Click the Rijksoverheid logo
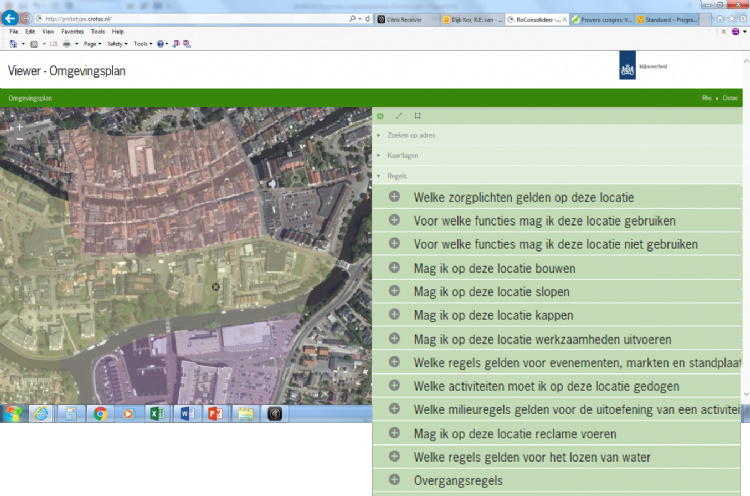 [628, 71]
